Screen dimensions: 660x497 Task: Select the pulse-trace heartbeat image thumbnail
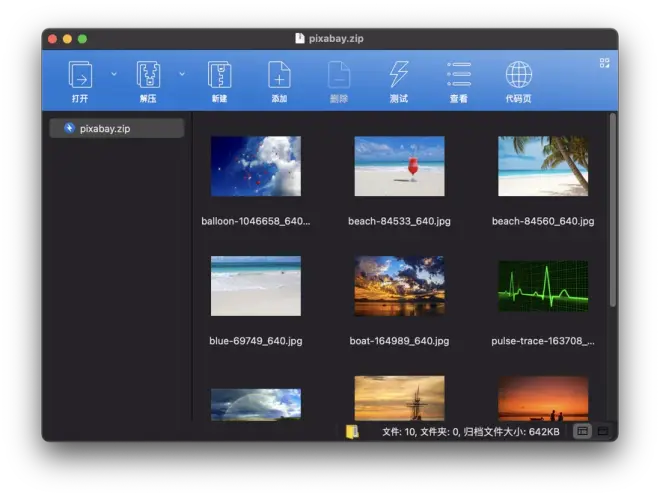(x=543, y=287)
